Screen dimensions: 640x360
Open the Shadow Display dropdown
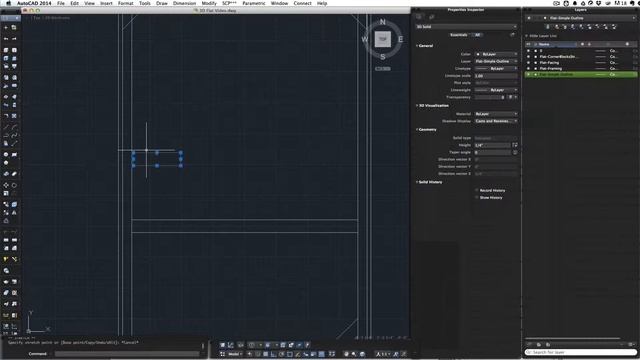tap(496, 121)
